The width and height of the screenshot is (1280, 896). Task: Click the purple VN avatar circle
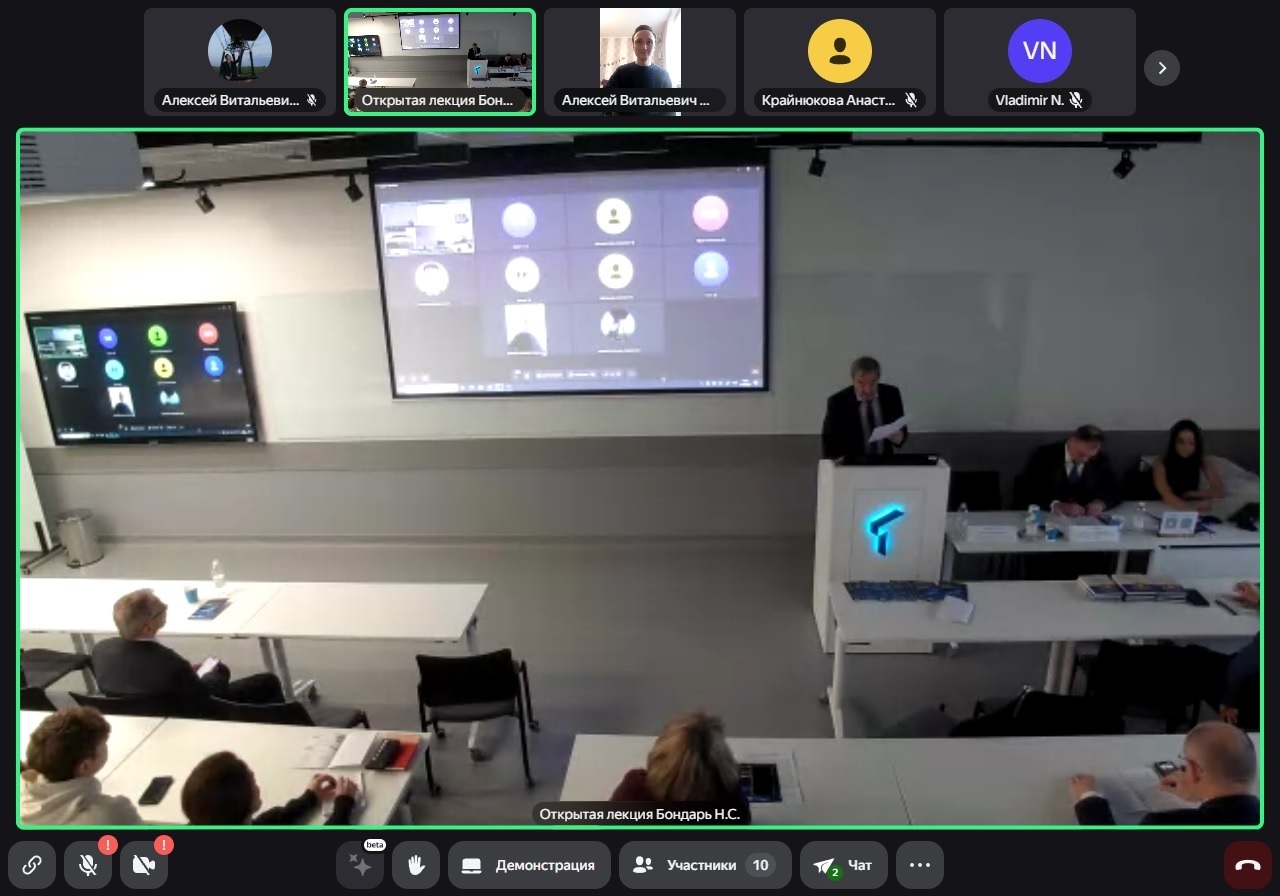[x=1039, y=51]
